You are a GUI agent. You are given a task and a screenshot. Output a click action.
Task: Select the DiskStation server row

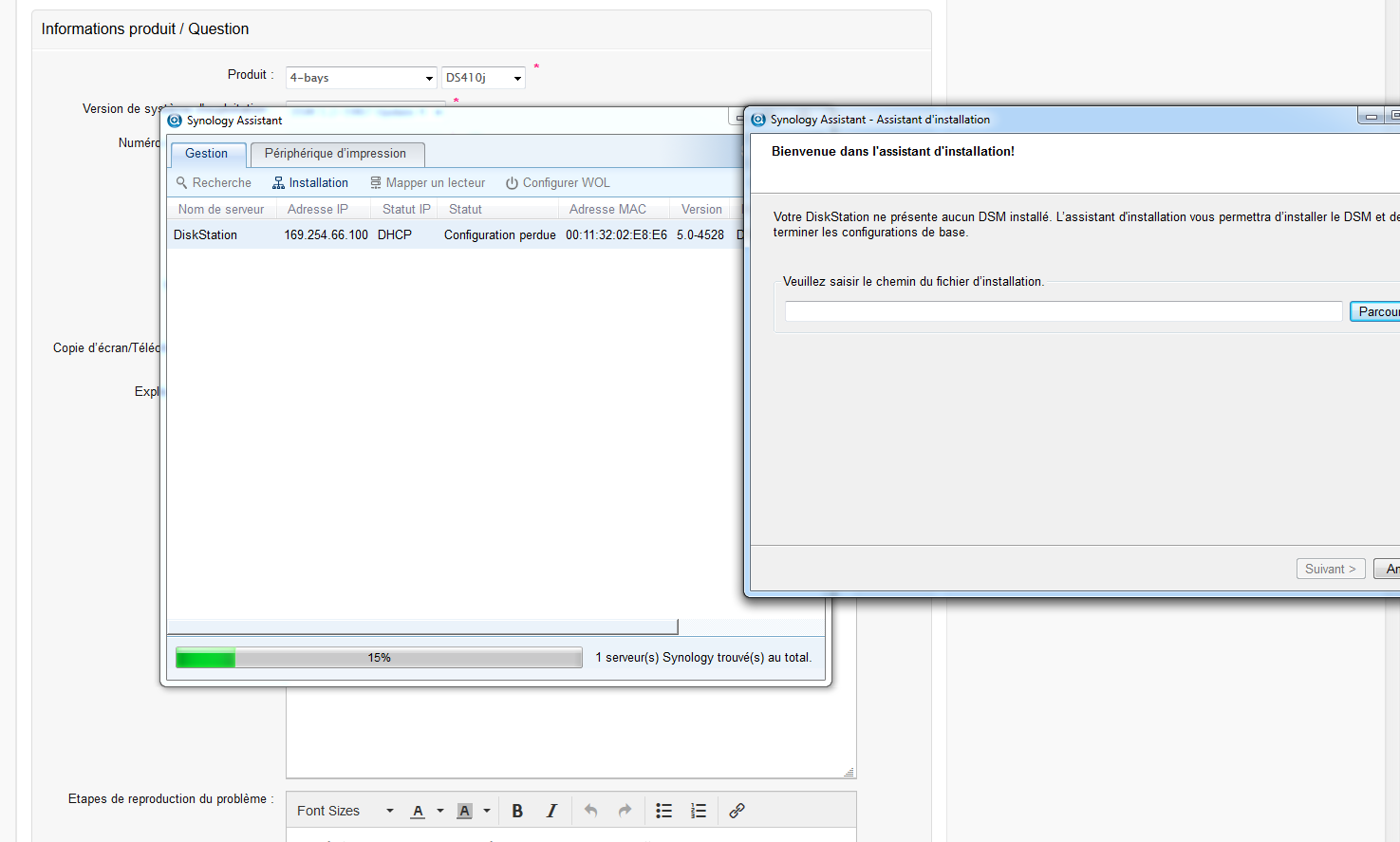pyautogui.click(x=456, y=234)
